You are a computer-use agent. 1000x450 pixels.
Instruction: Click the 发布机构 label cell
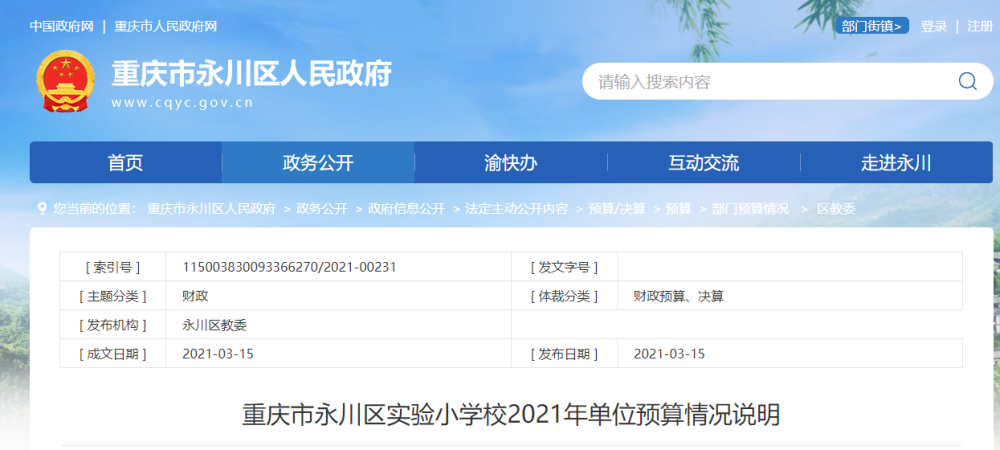click(x=113, y=324)
